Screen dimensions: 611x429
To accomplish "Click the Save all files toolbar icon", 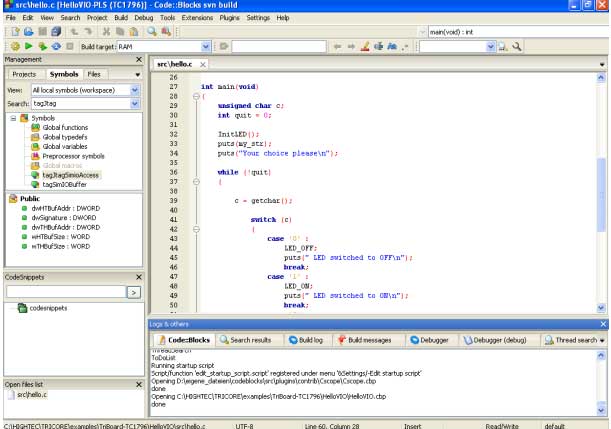I will [56, 32].
